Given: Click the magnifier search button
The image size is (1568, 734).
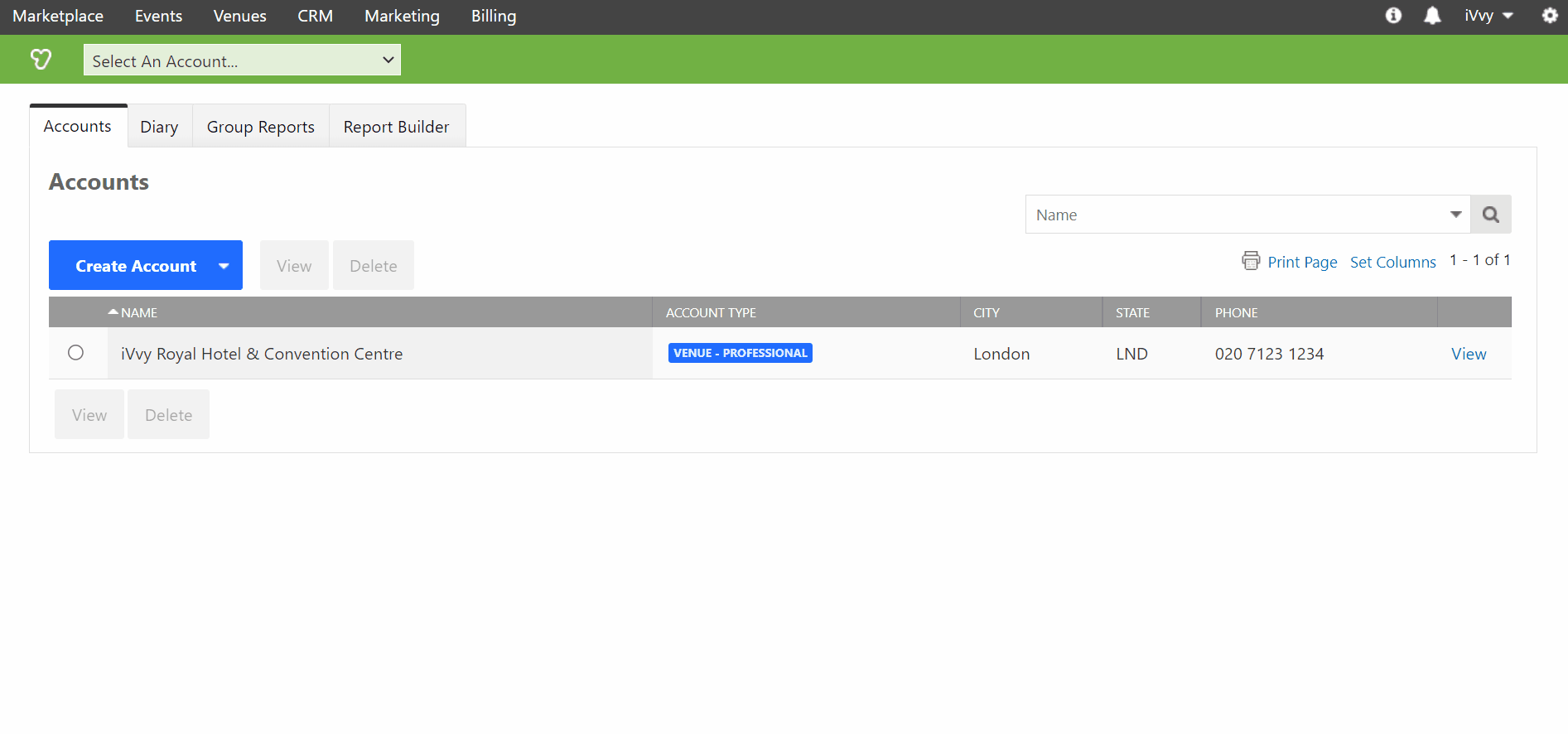Looking at the screenshot, I should (x=1491, y=215).
